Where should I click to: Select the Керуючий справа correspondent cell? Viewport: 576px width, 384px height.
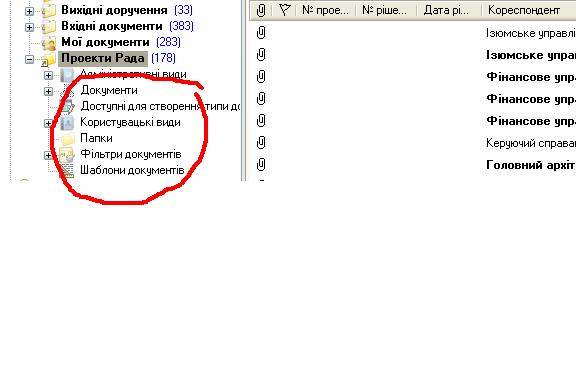[530, 143]
